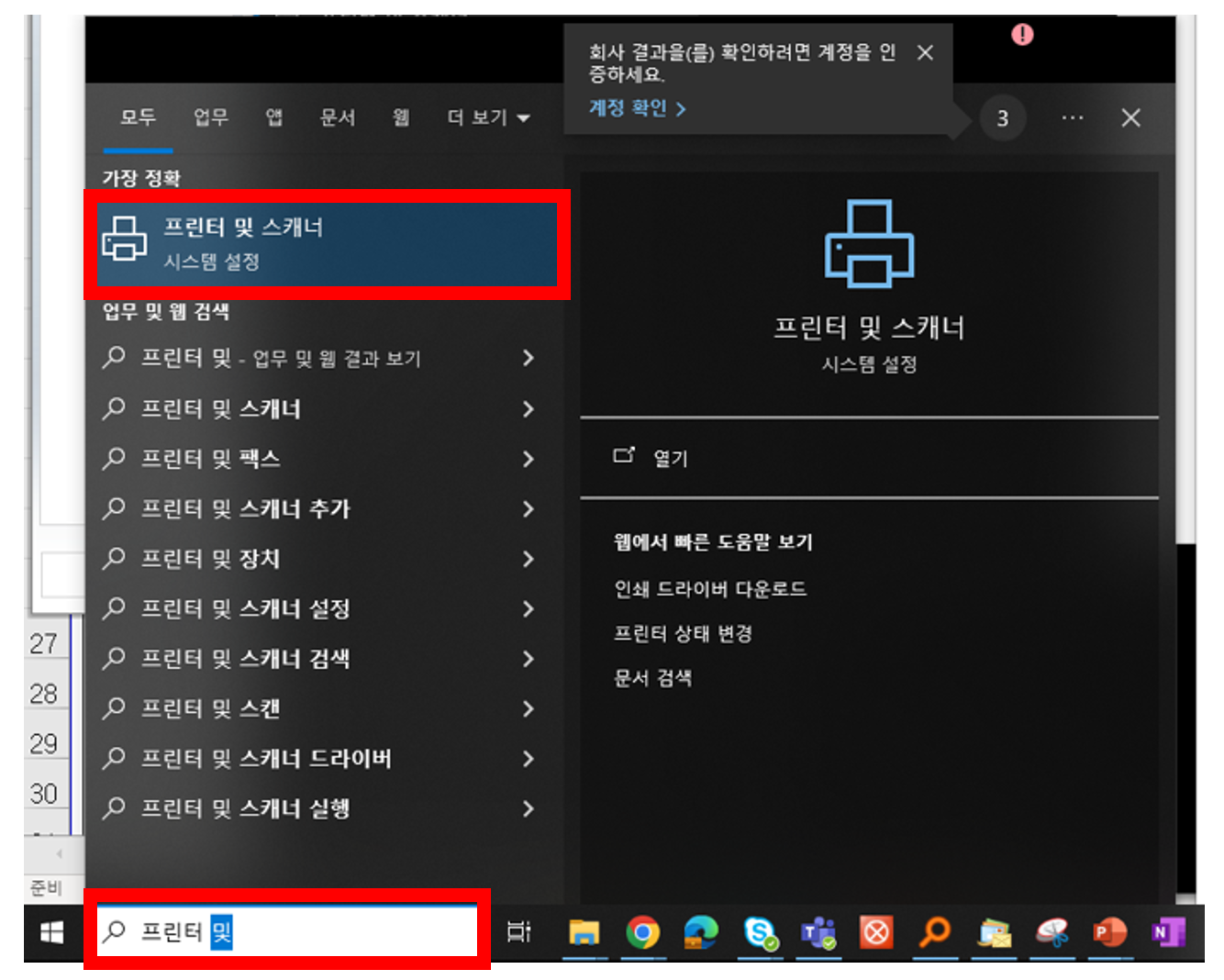Select the 프린터 및 팩스 search suggestion
Viewport: 1224px width, 980px height.
pyautogui.click(x=210, y=458)
